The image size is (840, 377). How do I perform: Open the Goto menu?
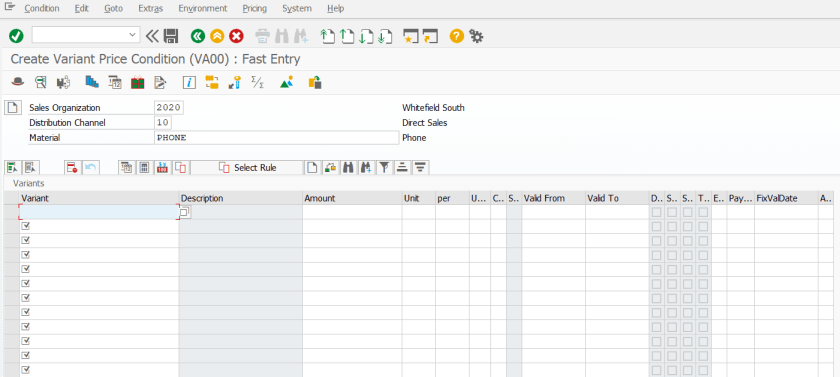(113, 9)
